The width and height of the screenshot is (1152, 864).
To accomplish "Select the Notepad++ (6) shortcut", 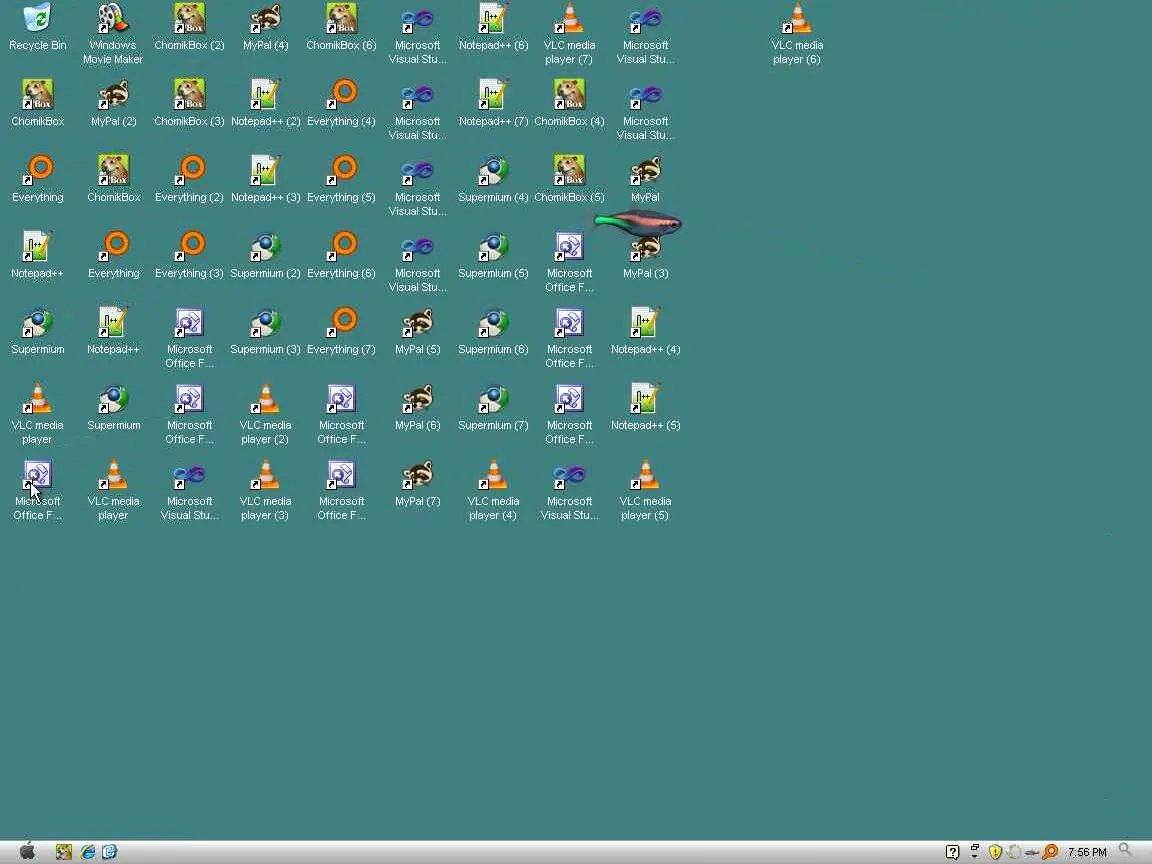I will pyautogui.click(x=493, y=27).
